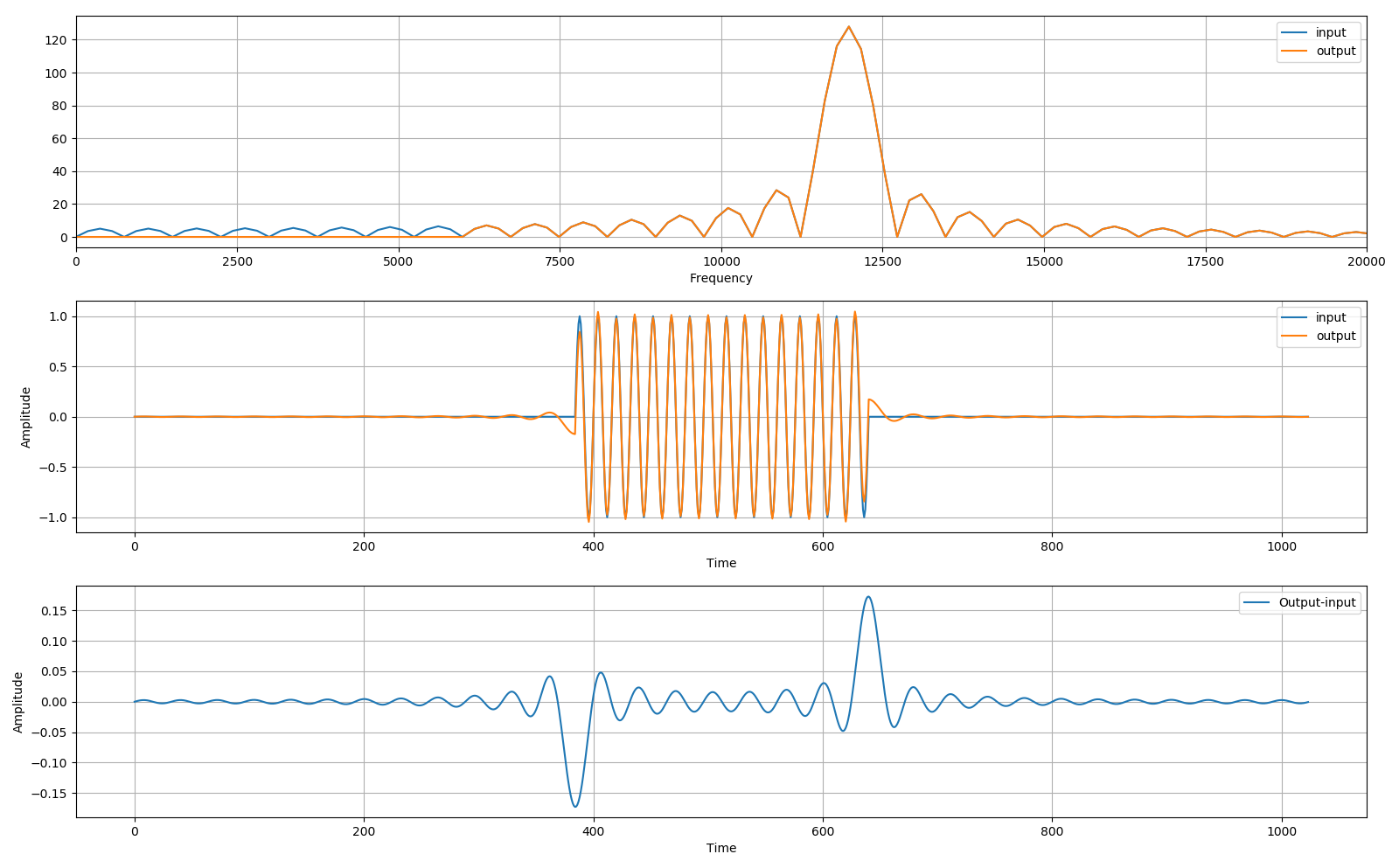Select the '5000' frequency tick label

[x=398, y=260]
